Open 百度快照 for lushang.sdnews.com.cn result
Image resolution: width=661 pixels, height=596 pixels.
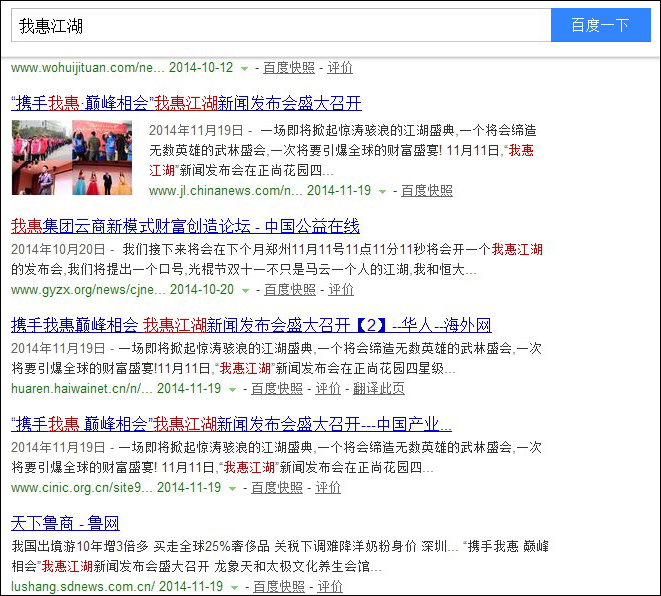[x=279, y=586]
